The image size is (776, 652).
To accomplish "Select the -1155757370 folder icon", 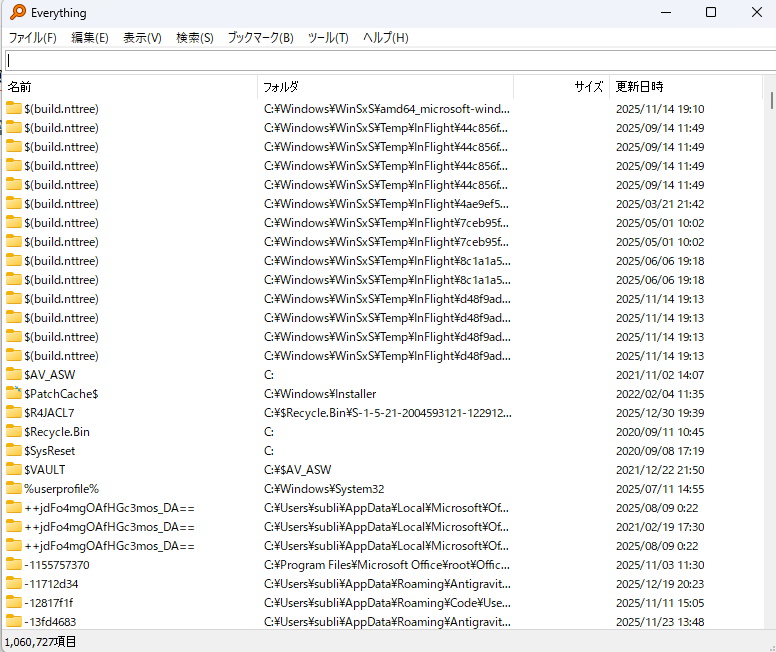I will [14, 564].
